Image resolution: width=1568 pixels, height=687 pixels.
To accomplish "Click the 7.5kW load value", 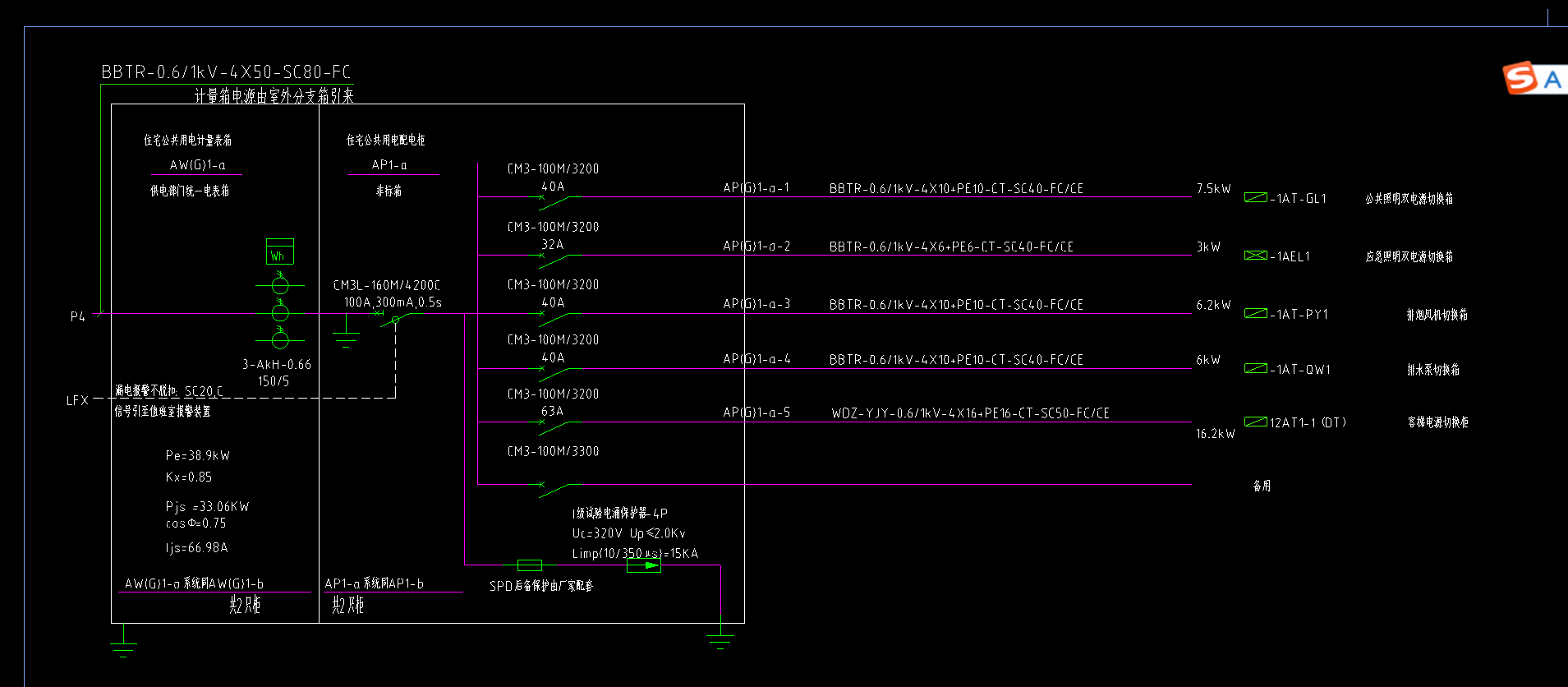I will coord(1213,189).
